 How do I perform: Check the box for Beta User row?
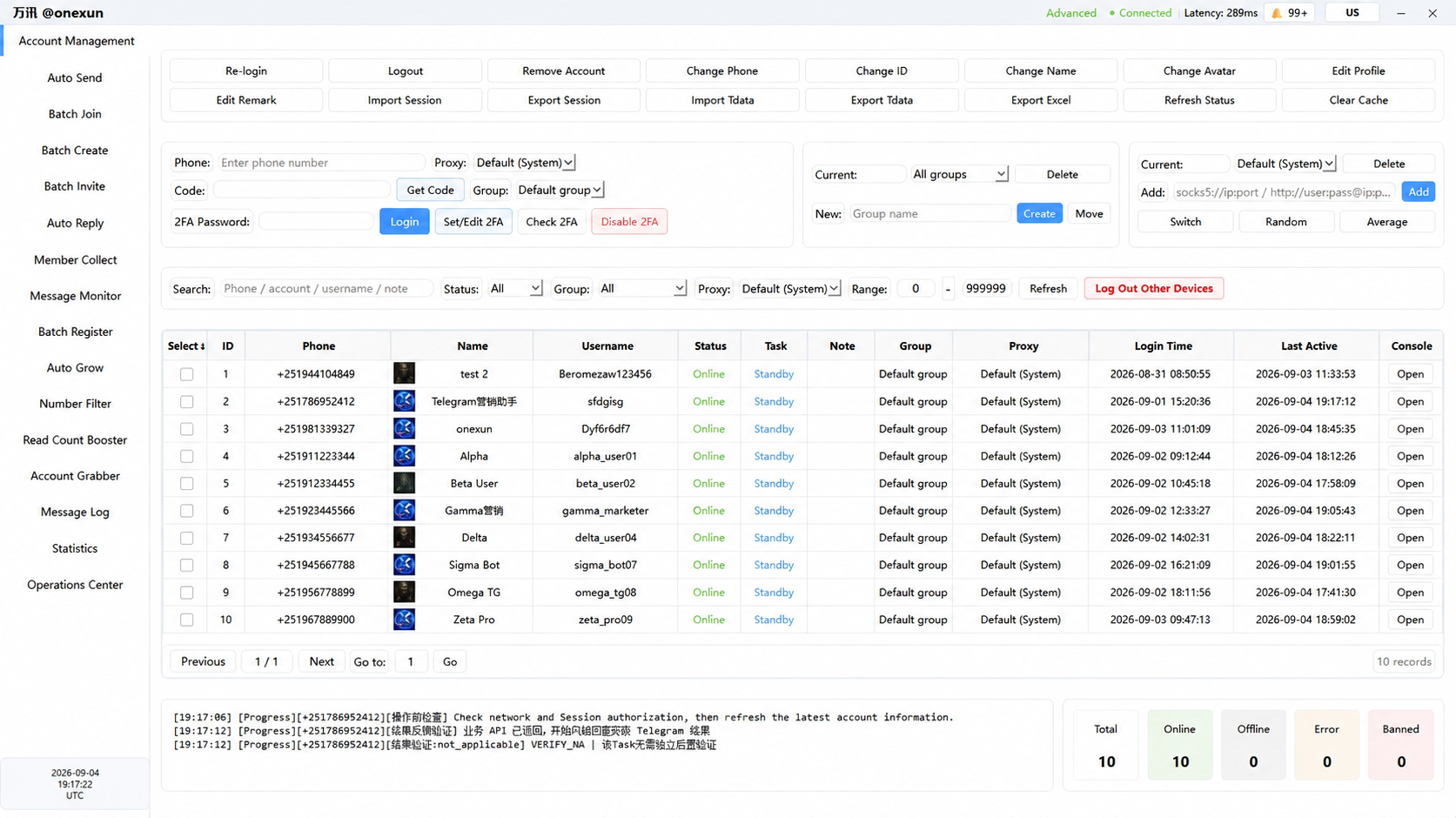186,484
